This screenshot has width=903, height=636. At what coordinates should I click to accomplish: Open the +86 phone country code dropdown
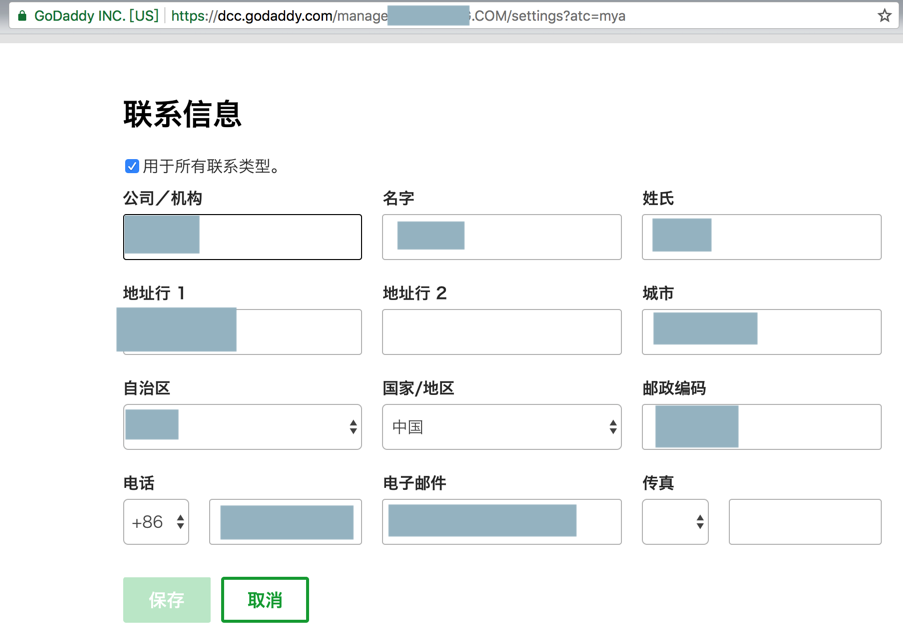tap(156, 522)
